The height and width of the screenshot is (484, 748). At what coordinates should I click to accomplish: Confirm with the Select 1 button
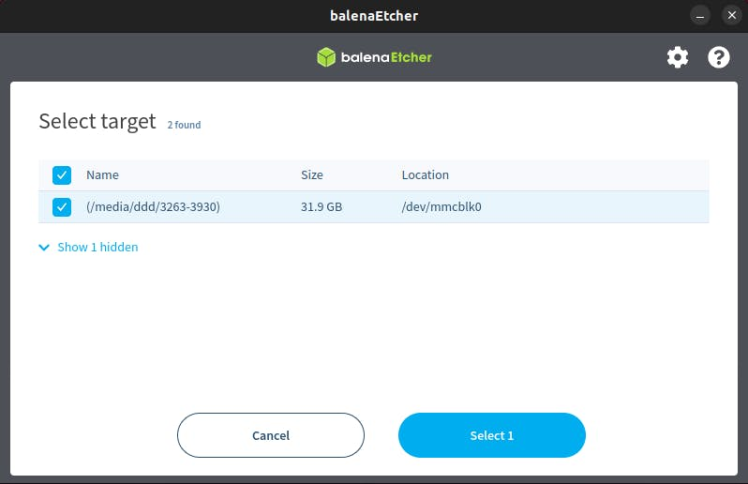coord(492,435)
